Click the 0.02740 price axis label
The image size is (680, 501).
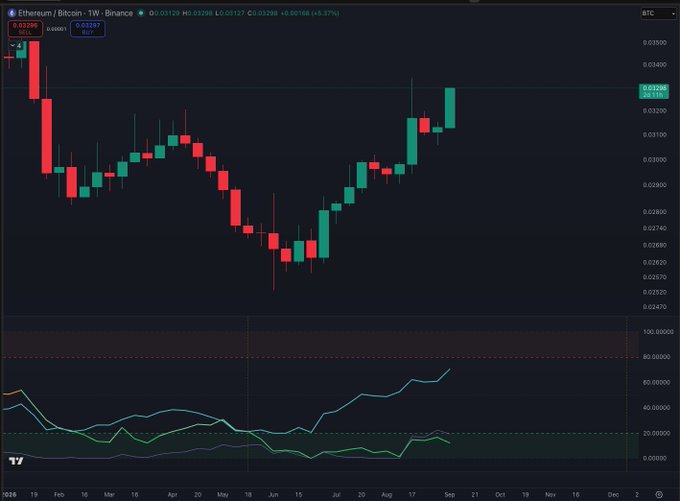654,228
